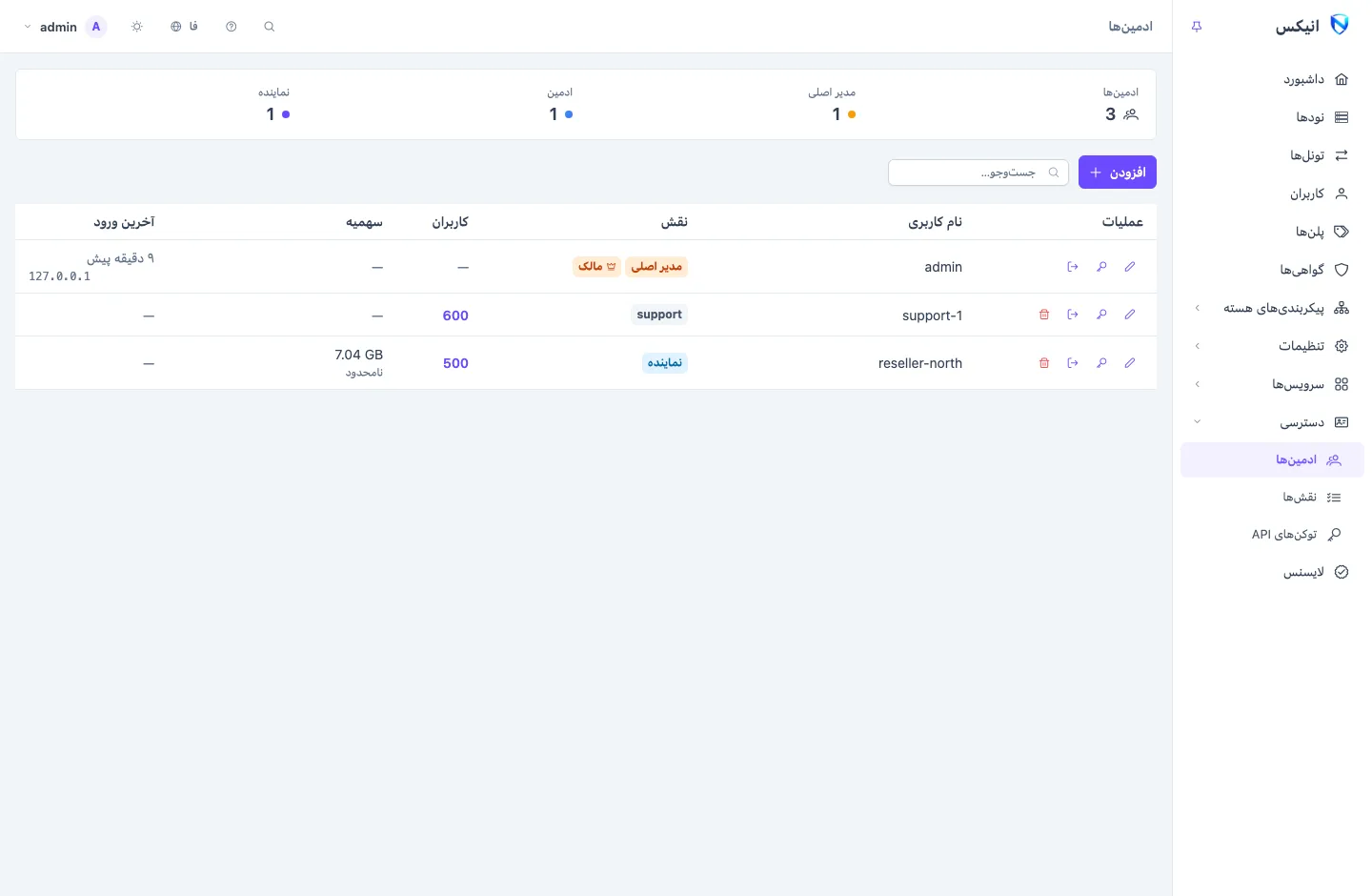Click the key icon for support-1
The width and height of the screenshot is (1372, 896).
1101,315
